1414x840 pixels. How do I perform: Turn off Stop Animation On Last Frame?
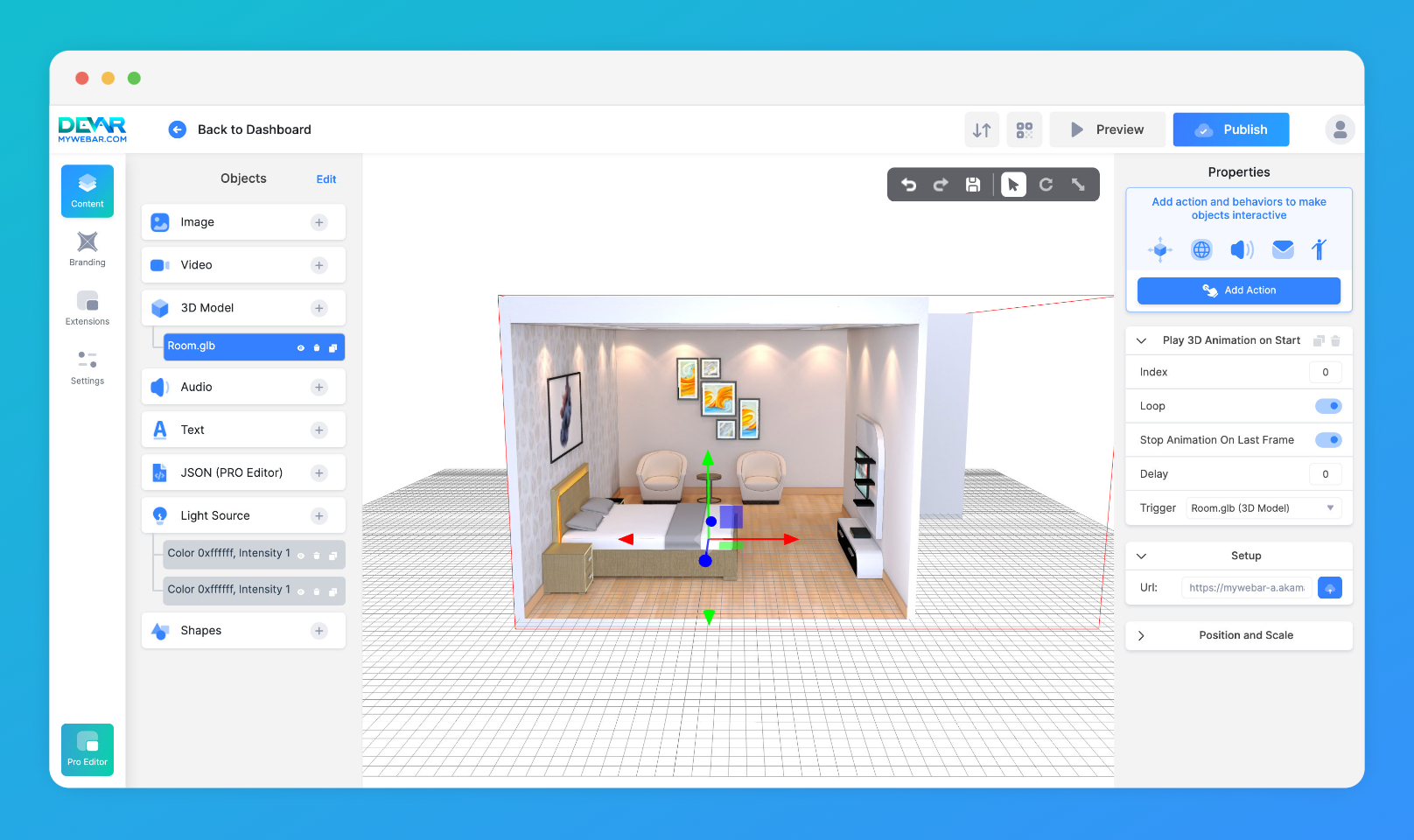coord(1329,439)
